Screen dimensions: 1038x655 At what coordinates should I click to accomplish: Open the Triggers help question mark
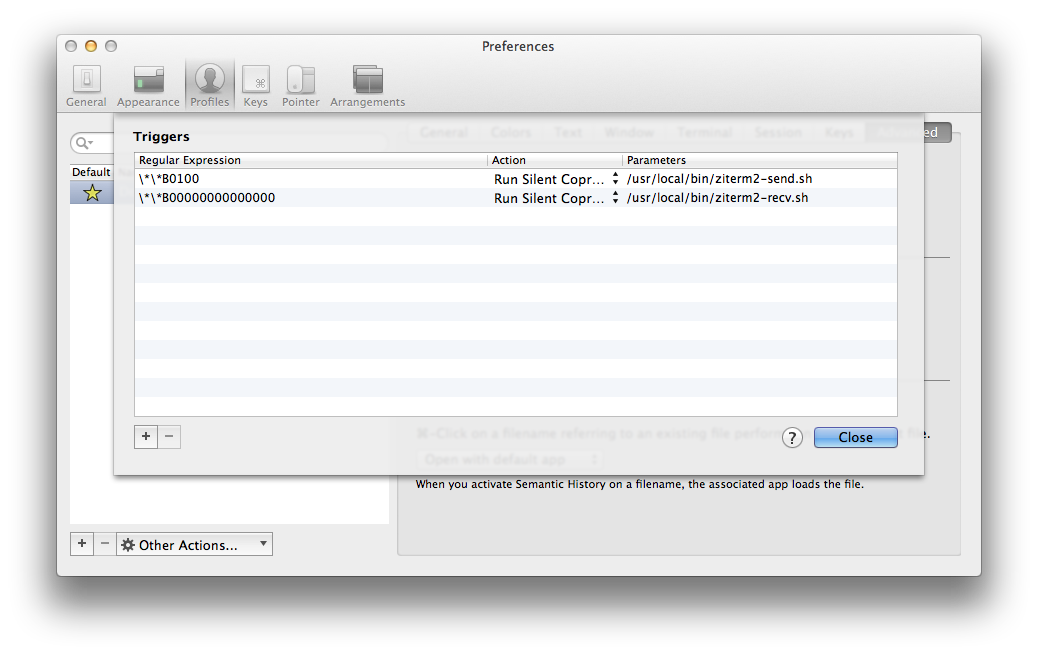(792, 438)
